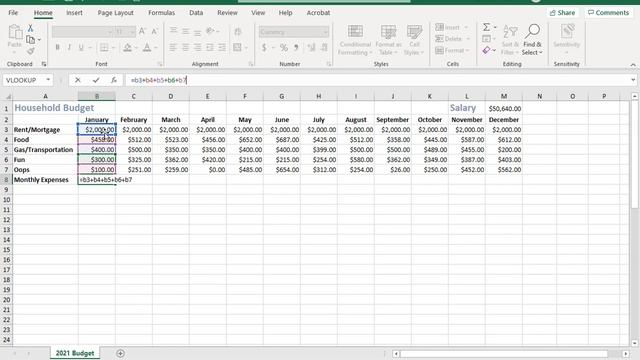Click the Decrease Font Size icon
Viewport: 640px width, 360px height.
click(154, 31)
